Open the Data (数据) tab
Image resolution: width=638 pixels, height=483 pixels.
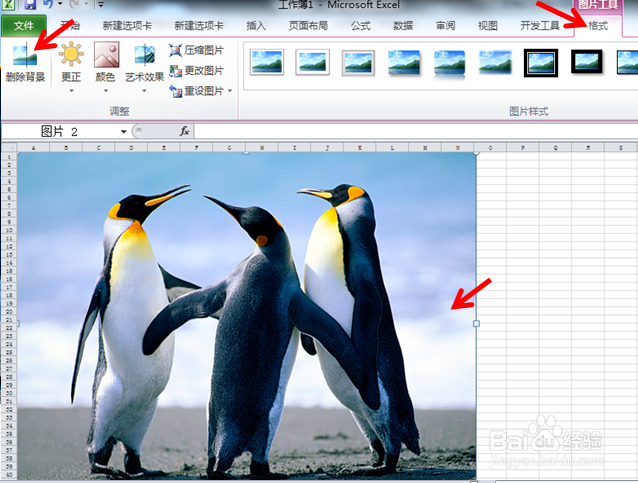click(x=403, y=26)
